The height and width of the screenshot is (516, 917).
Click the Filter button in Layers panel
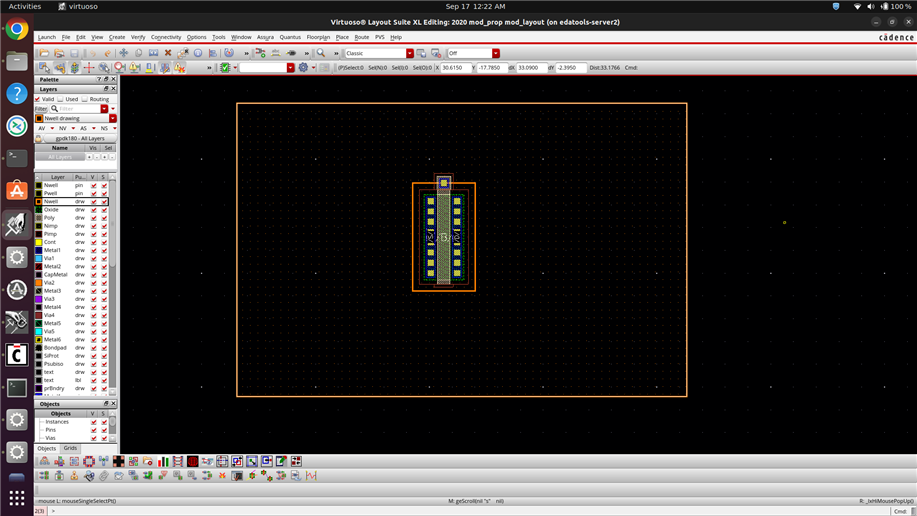[41, 109]
